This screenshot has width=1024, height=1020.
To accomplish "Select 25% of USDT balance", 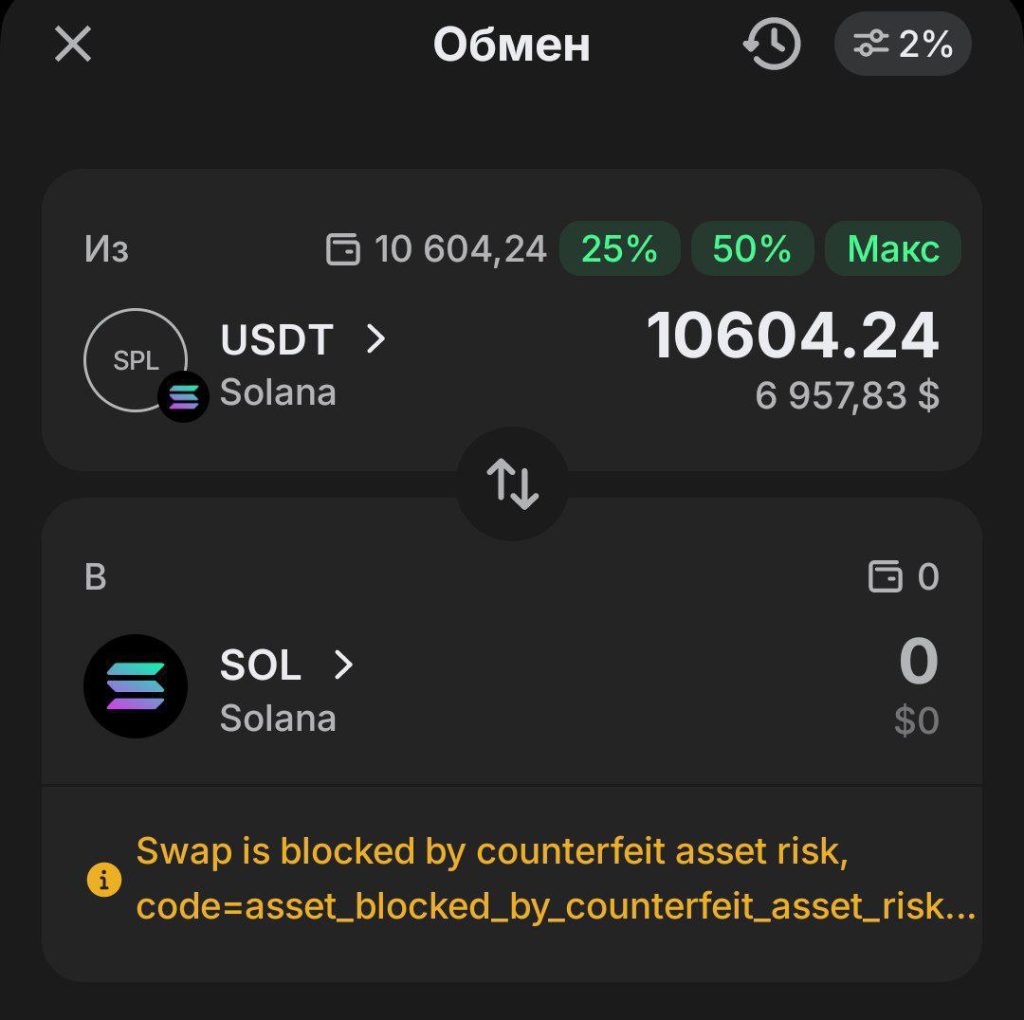I will 619,248.
